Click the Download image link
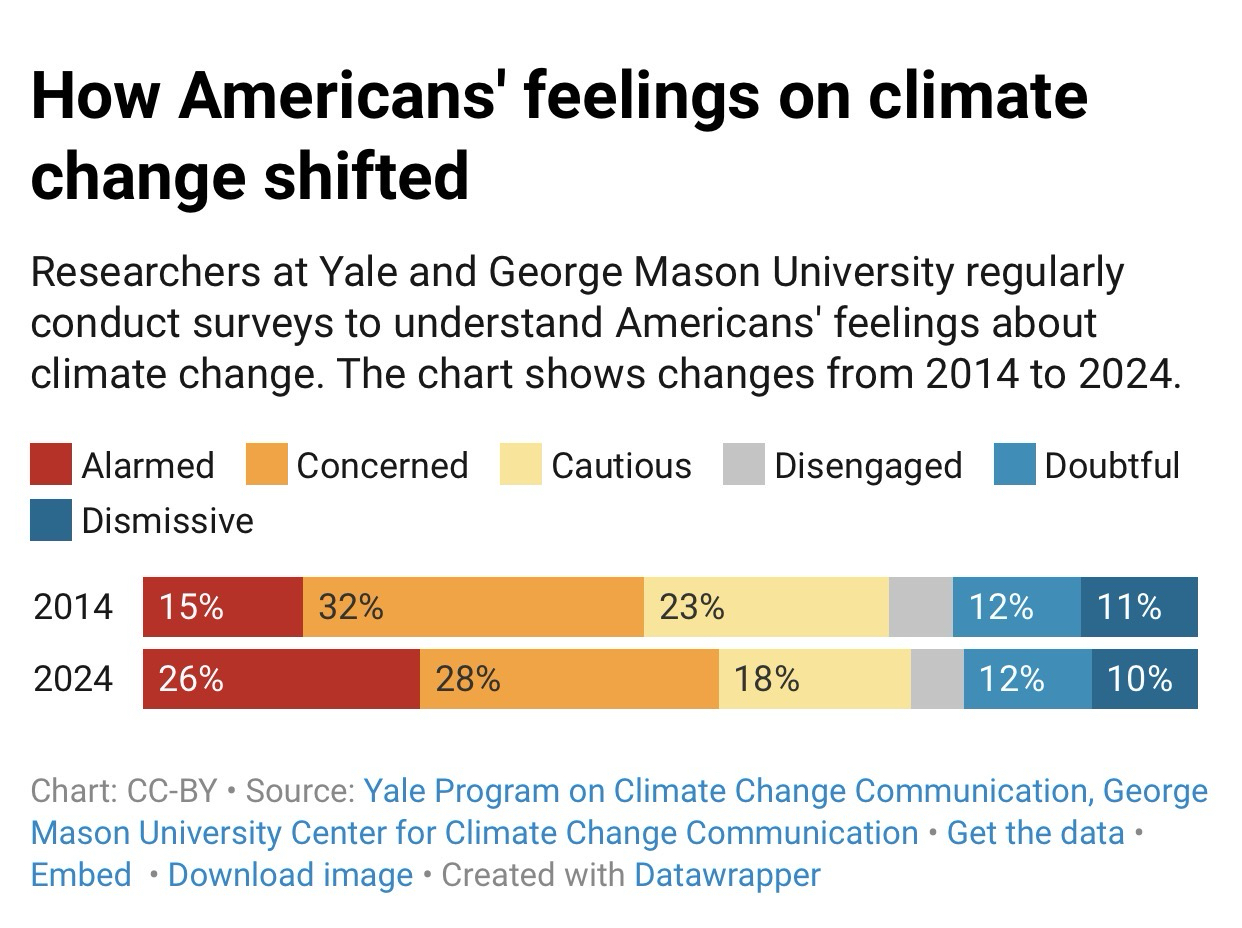This screenshot has width=1242, height=928. coord(290,875)
